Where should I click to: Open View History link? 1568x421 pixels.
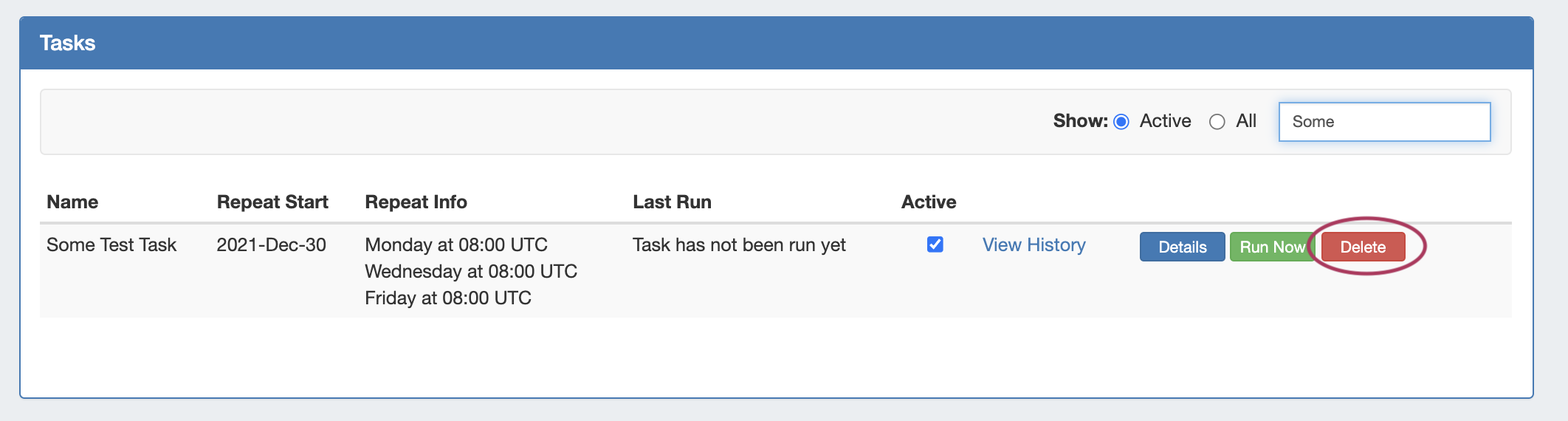(1034, 245)
